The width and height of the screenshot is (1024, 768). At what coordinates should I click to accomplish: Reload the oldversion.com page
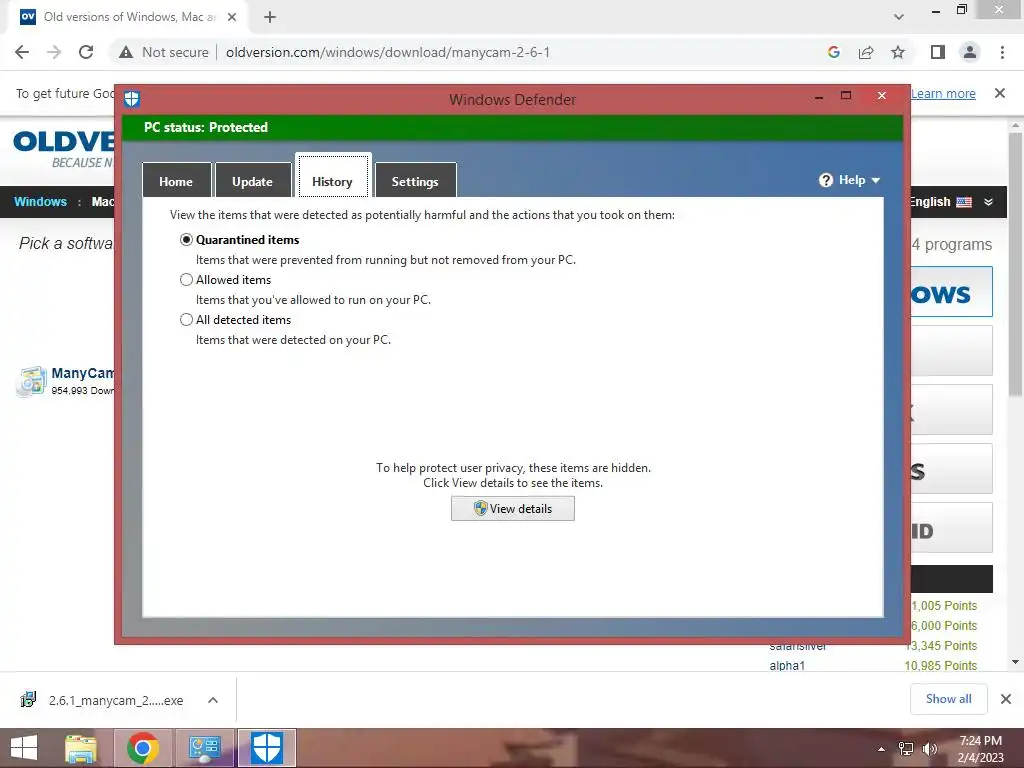tap(86, 52)
